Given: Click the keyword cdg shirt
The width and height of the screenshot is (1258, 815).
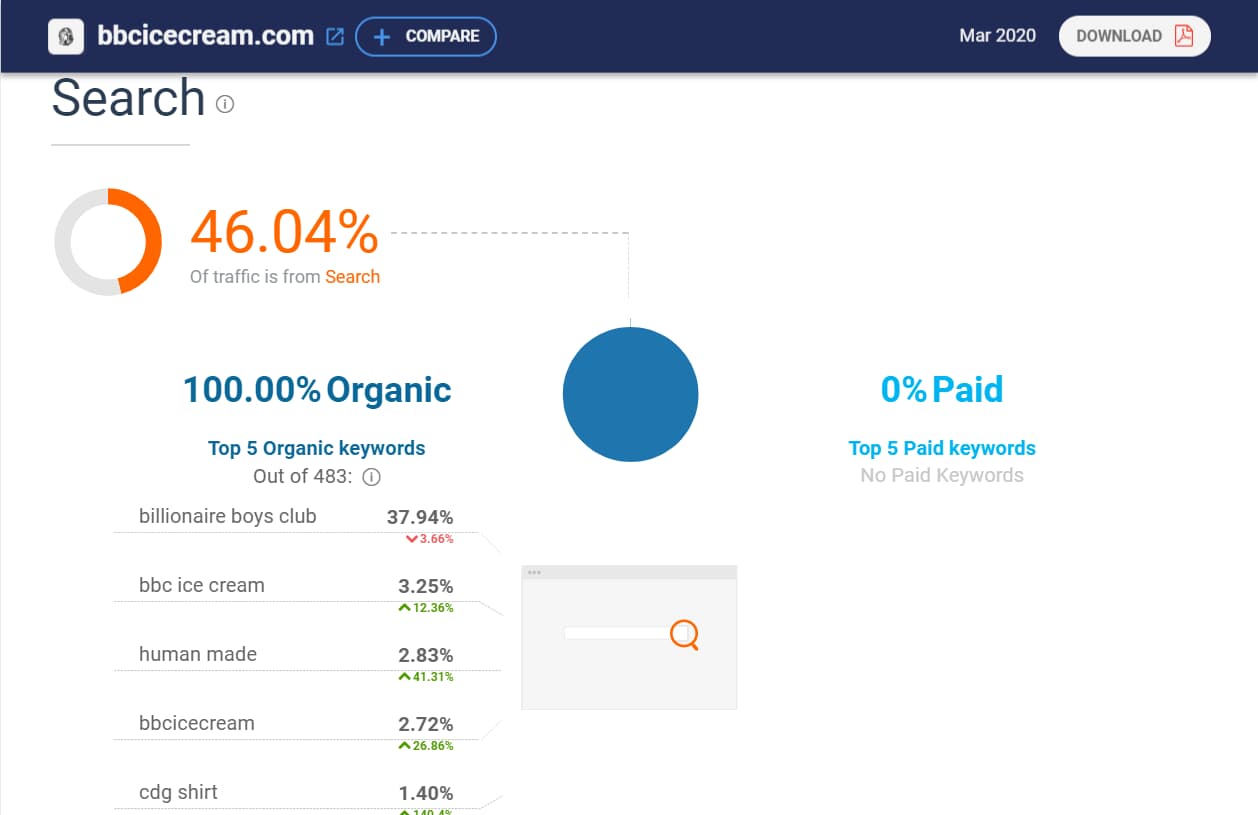Looking at the screenshot, I should [178, 792].
